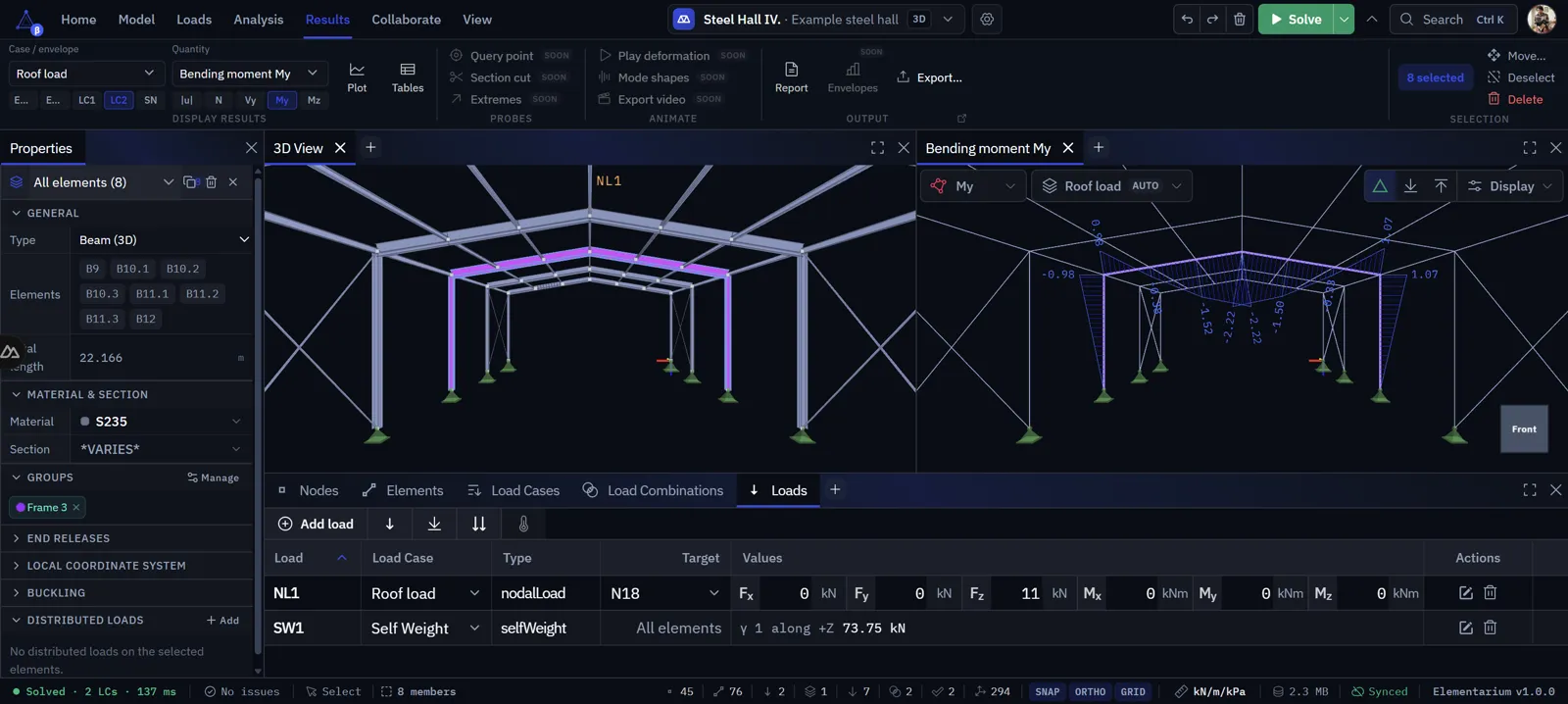The height and width of the screenshot is (704, 1568).
Task: Open the Collaborate menu
Action: pos(406,19)
